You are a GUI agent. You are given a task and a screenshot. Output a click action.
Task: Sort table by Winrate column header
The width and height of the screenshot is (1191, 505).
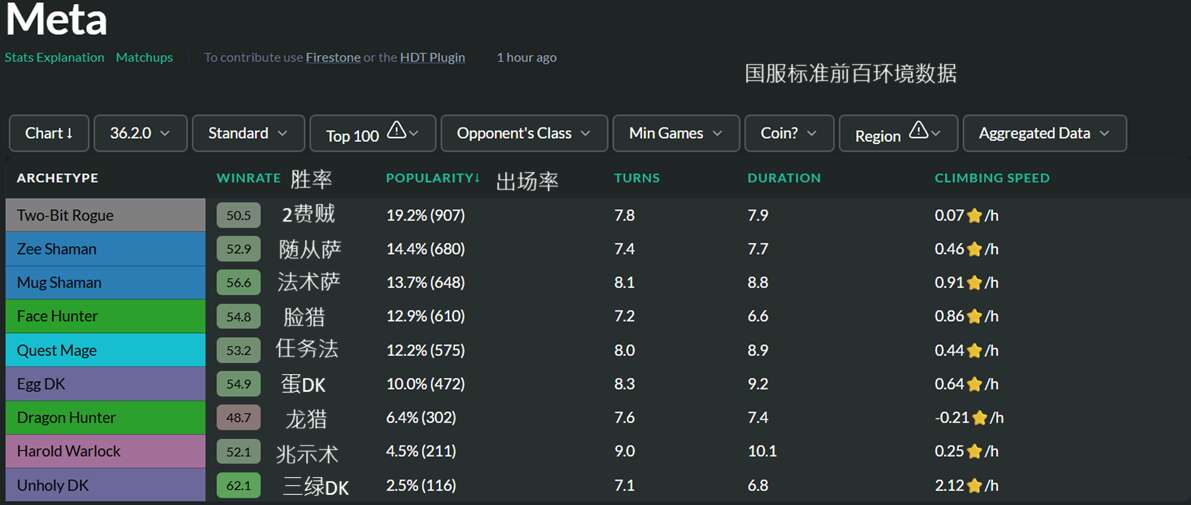point(248,178)
